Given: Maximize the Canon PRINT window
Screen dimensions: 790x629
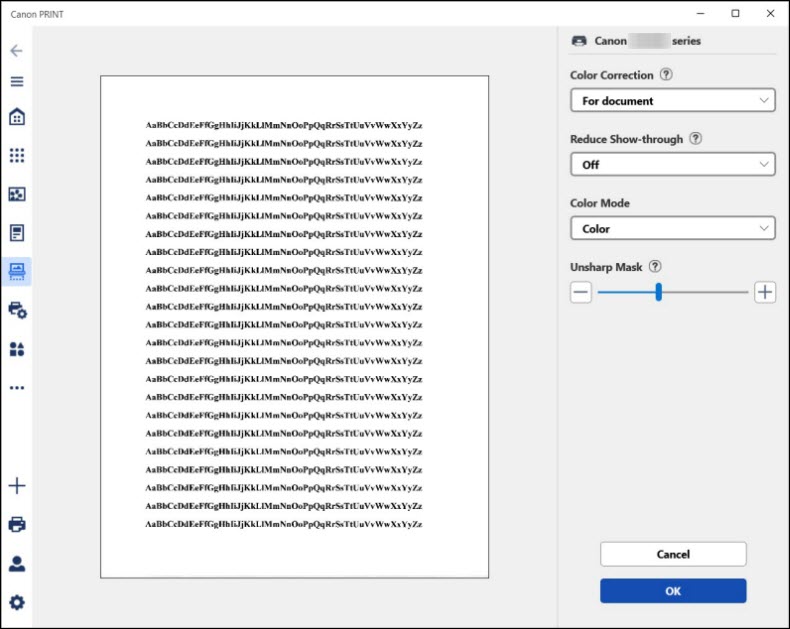Looking at the screenshot, I should (735, 14).
